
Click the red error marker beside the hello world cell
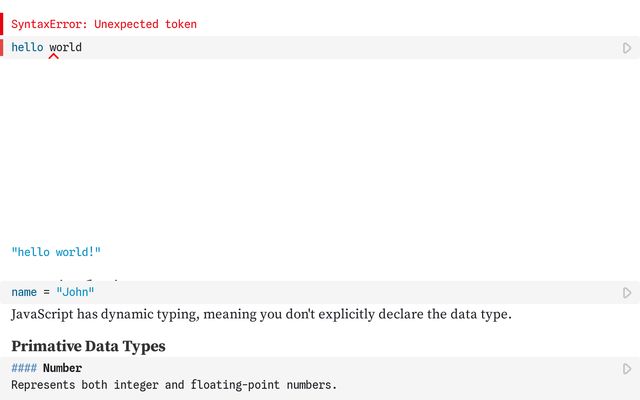pyautogui.click(x=2, y=48)
